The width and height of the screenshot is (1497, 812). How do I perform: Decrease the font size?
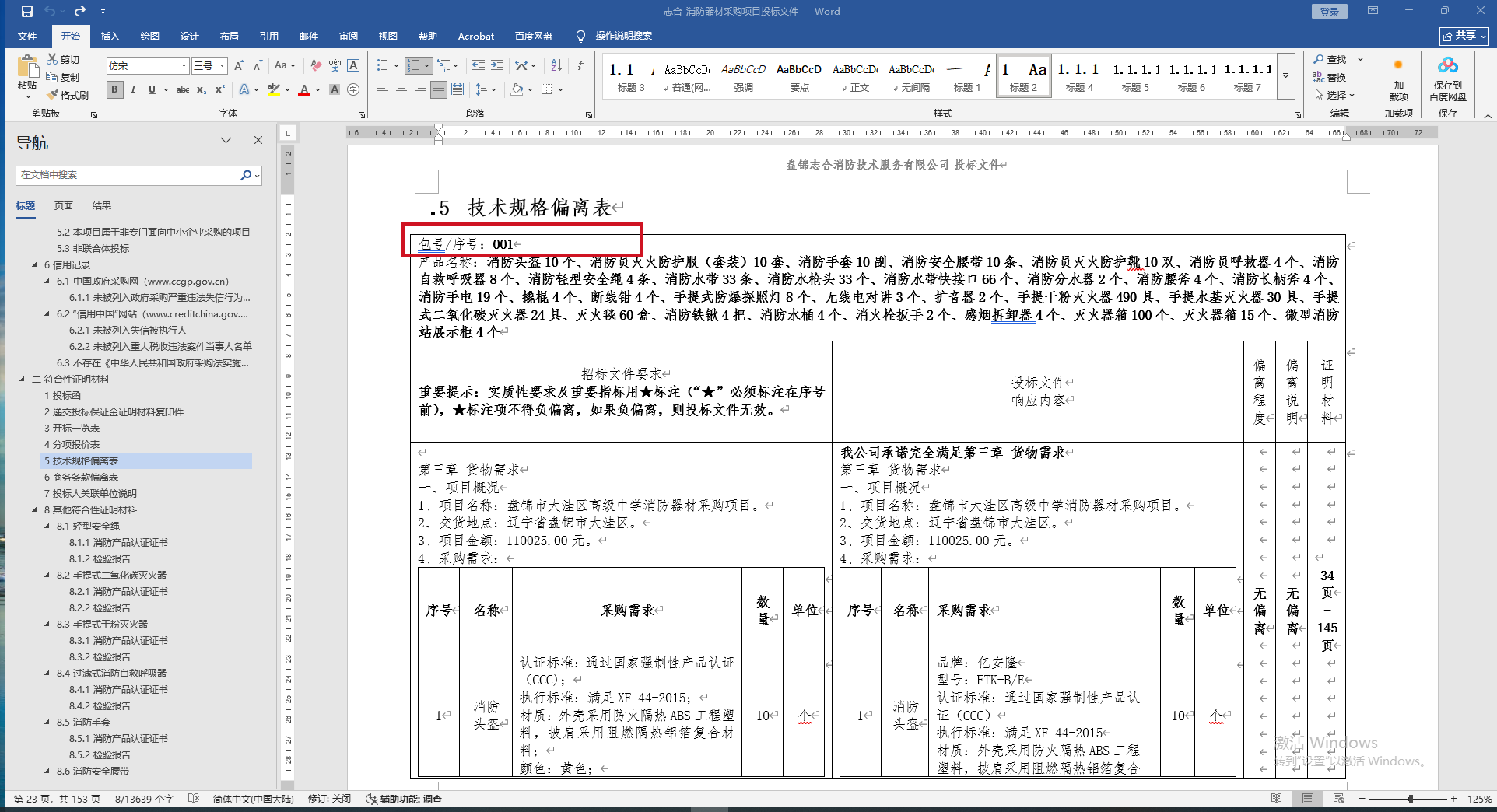tap(258, 65)
